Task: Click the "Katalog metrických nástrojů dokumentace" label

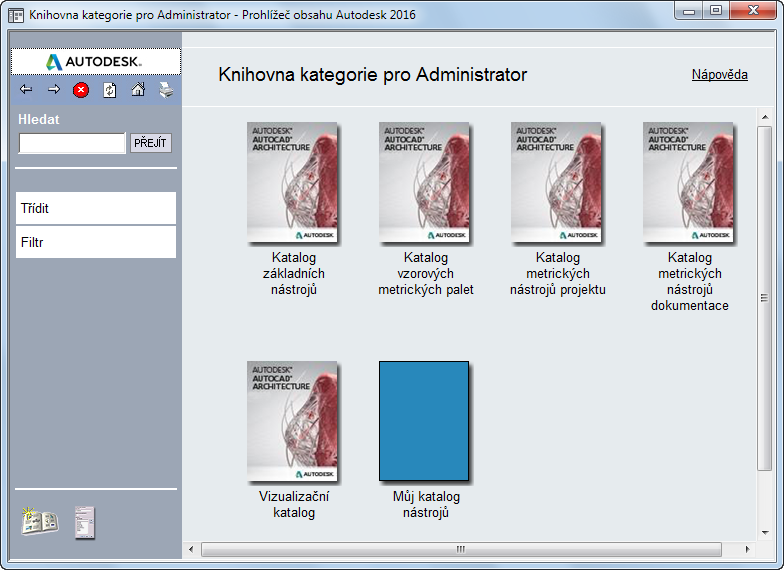Action: tap(690, 282)
